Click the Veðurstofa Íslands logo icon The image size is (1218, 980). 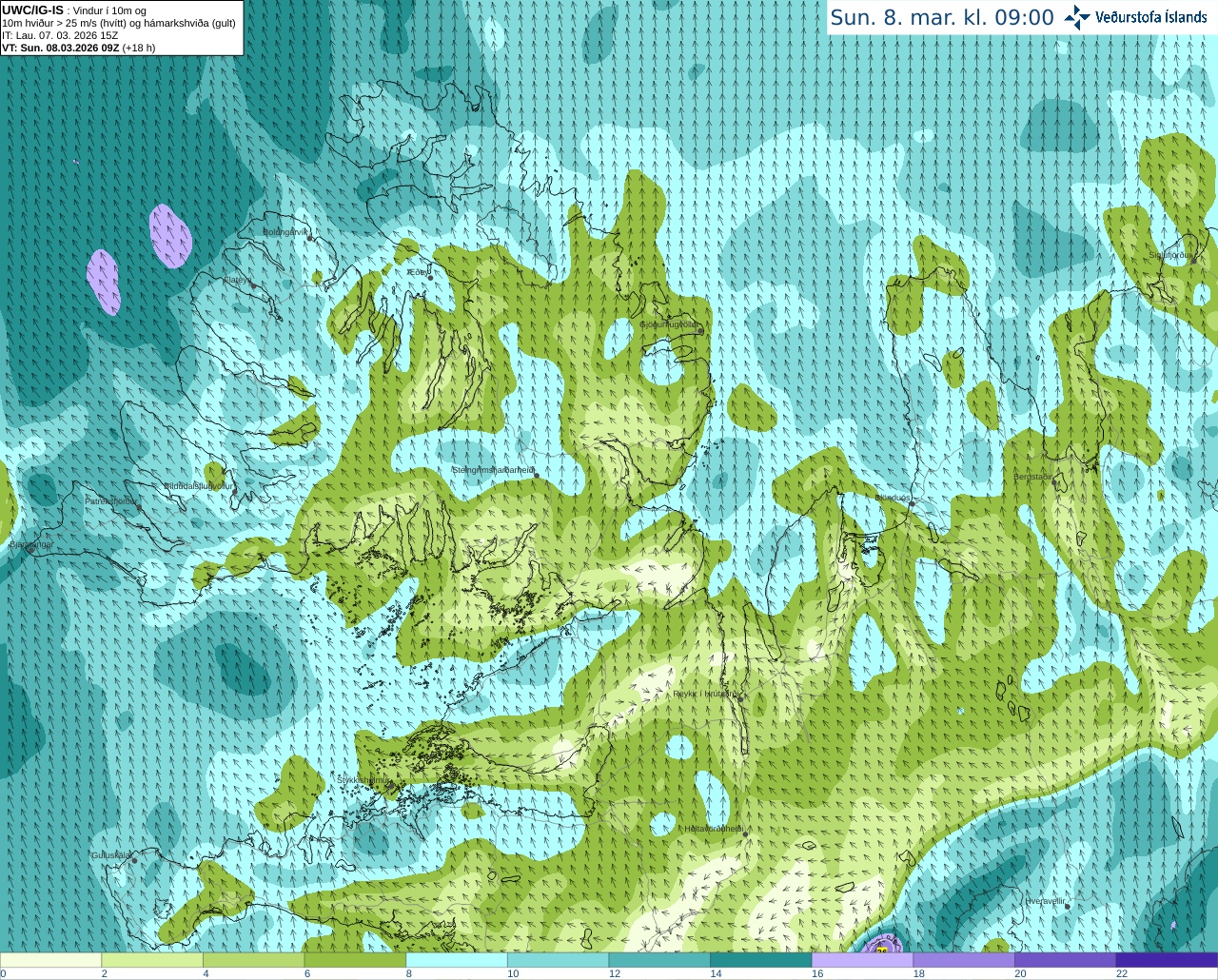point(1077,17)
